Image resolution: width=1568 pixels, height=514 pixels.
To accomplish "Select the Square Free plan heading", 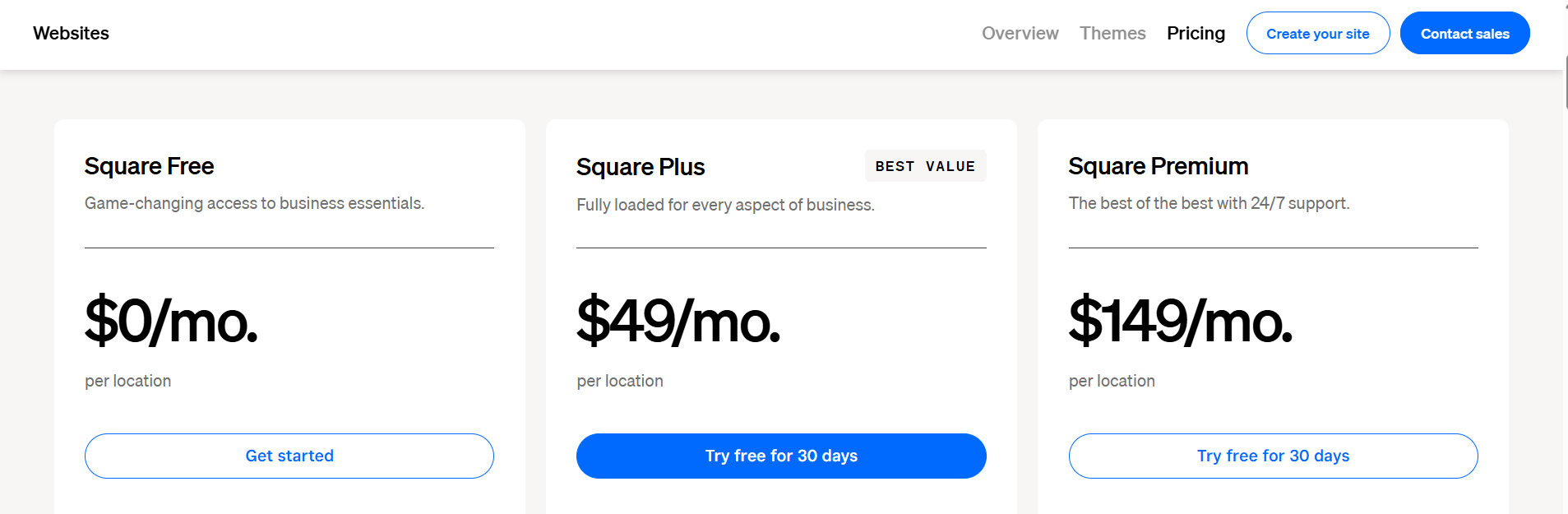I will tap(149, 166).
